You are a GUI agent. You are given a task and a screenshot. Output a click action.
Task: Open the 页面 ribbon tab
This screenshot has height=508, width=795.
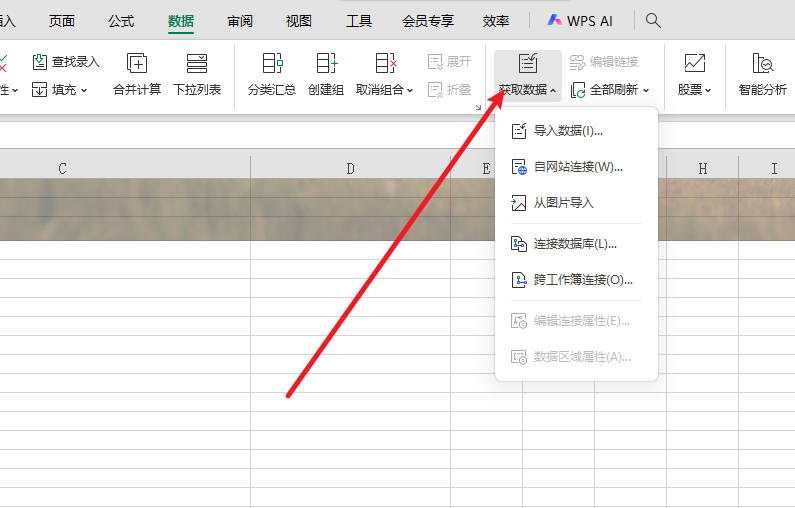[x=62, y=21]
